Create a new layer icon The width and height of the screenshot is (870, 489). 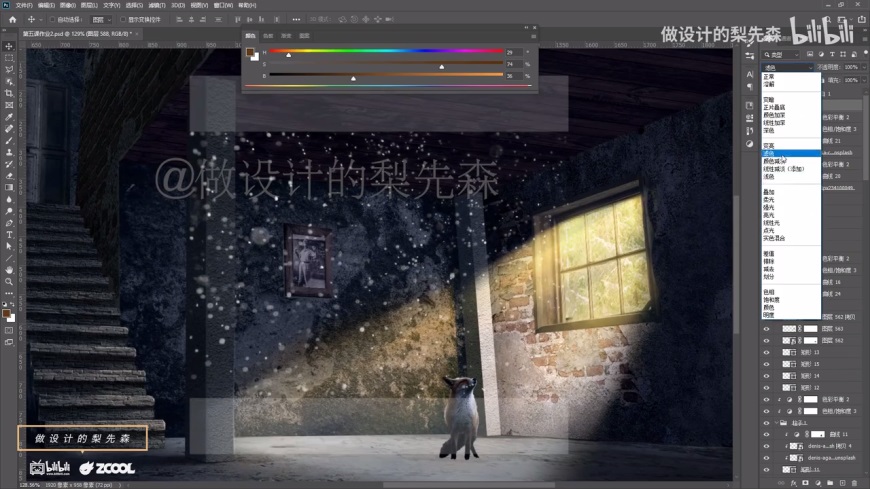[842, 483]
